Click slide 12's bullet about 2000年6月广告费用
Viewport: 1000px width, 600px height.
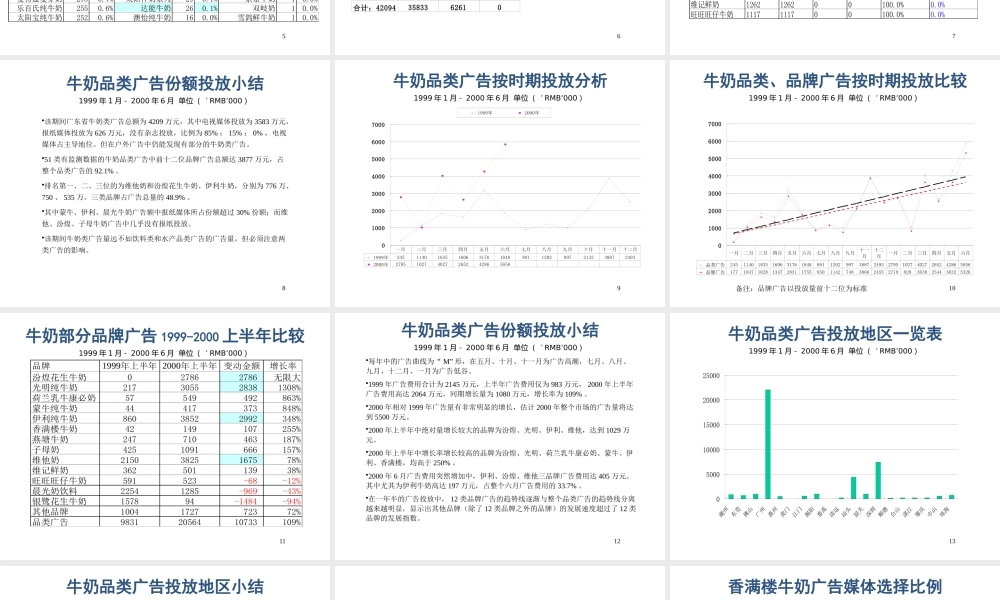point(499,481)
